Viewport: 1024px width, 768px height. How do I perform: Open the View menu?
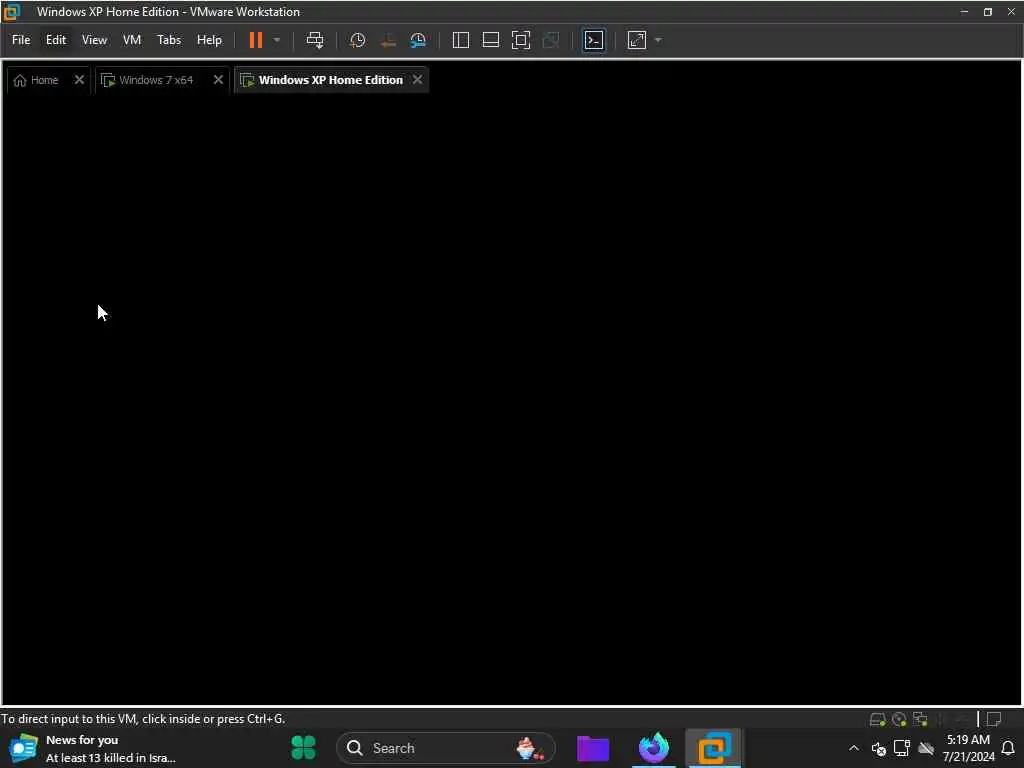94,40
